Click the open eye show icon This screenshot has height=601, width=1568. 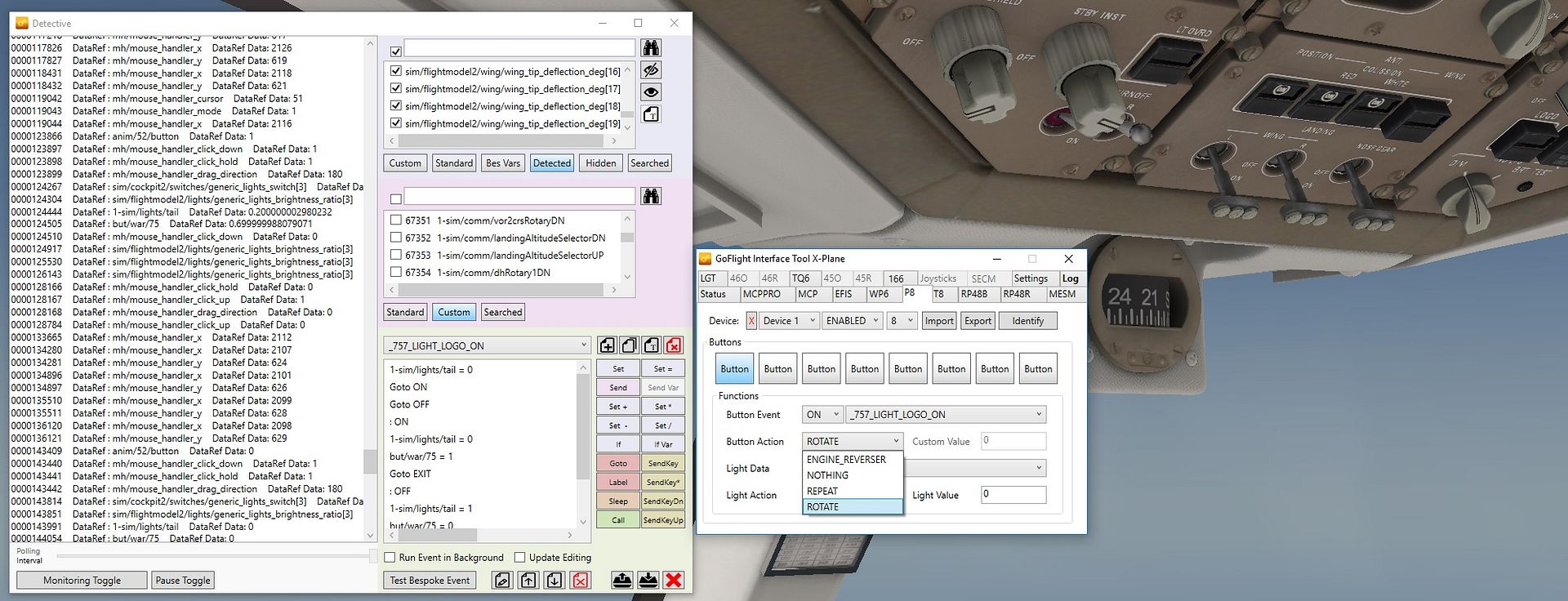tap(651, 92)
